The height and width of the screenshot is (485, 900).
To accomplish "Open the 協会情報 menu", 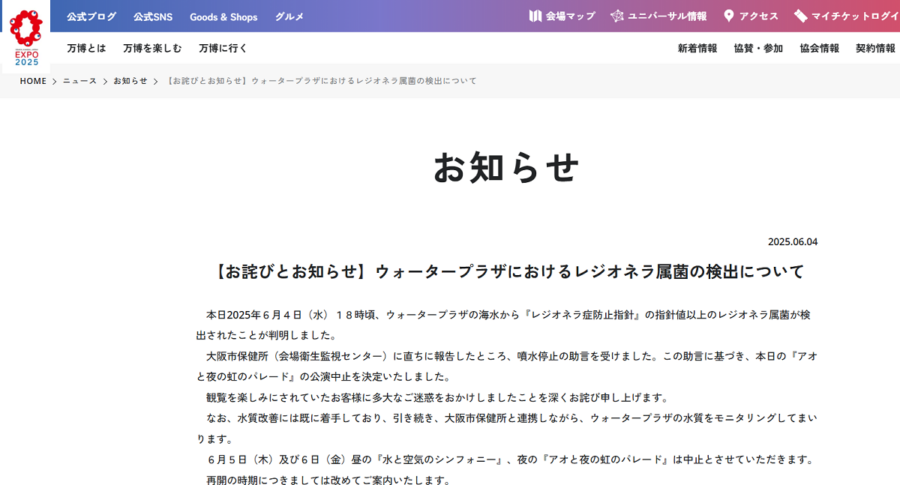I will (x=819, y=48).
